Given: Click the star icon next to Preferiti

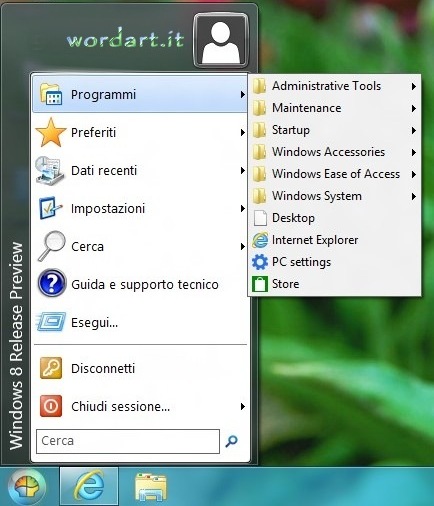Looking at the screenshot, I should click(x=51, y=132).
